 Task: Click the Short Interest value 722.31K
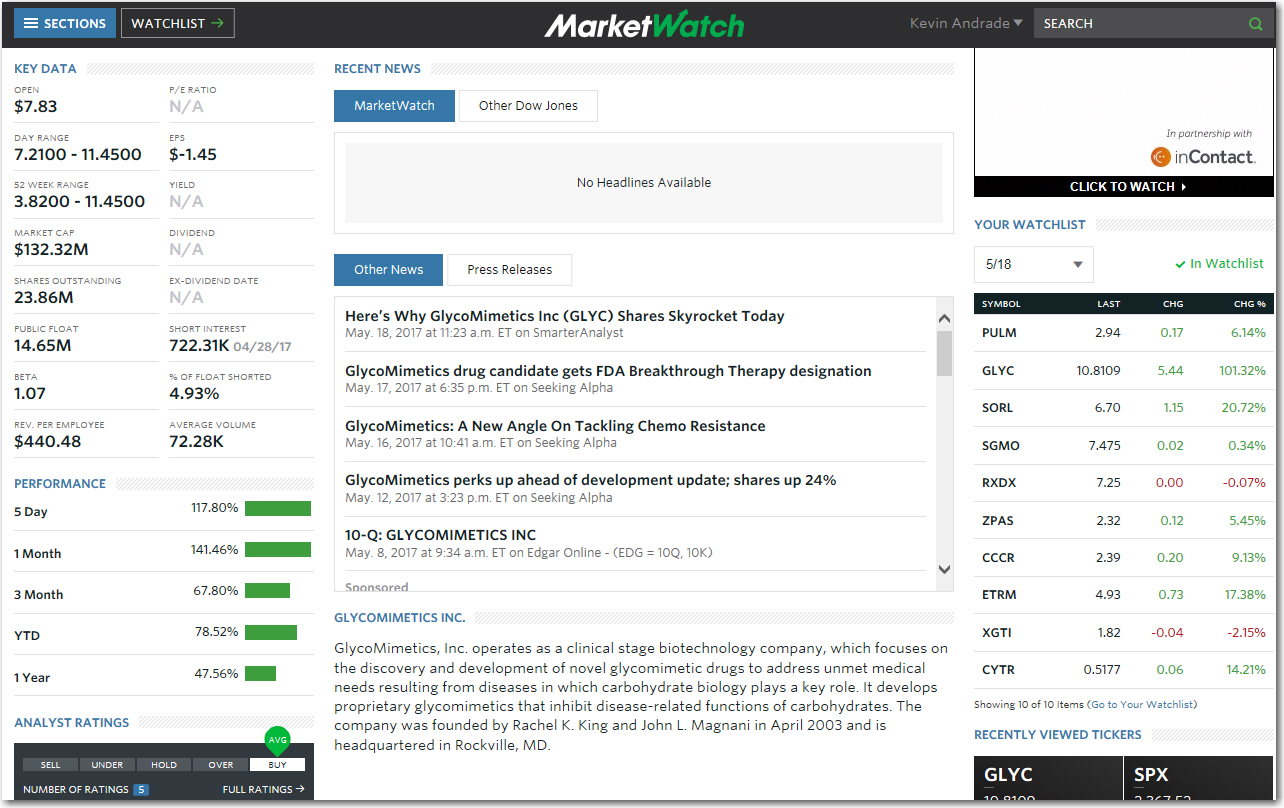199,346
